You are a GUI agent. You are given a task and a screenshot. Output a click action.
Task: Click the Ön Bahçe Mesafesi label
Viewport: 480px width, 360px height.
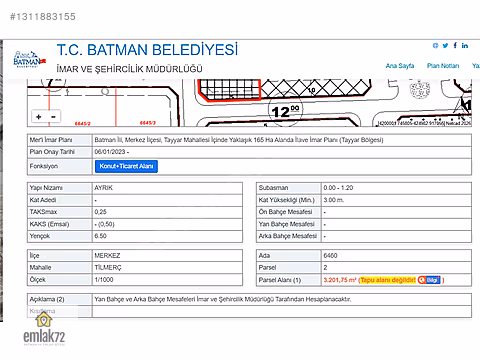coord(286,212)
